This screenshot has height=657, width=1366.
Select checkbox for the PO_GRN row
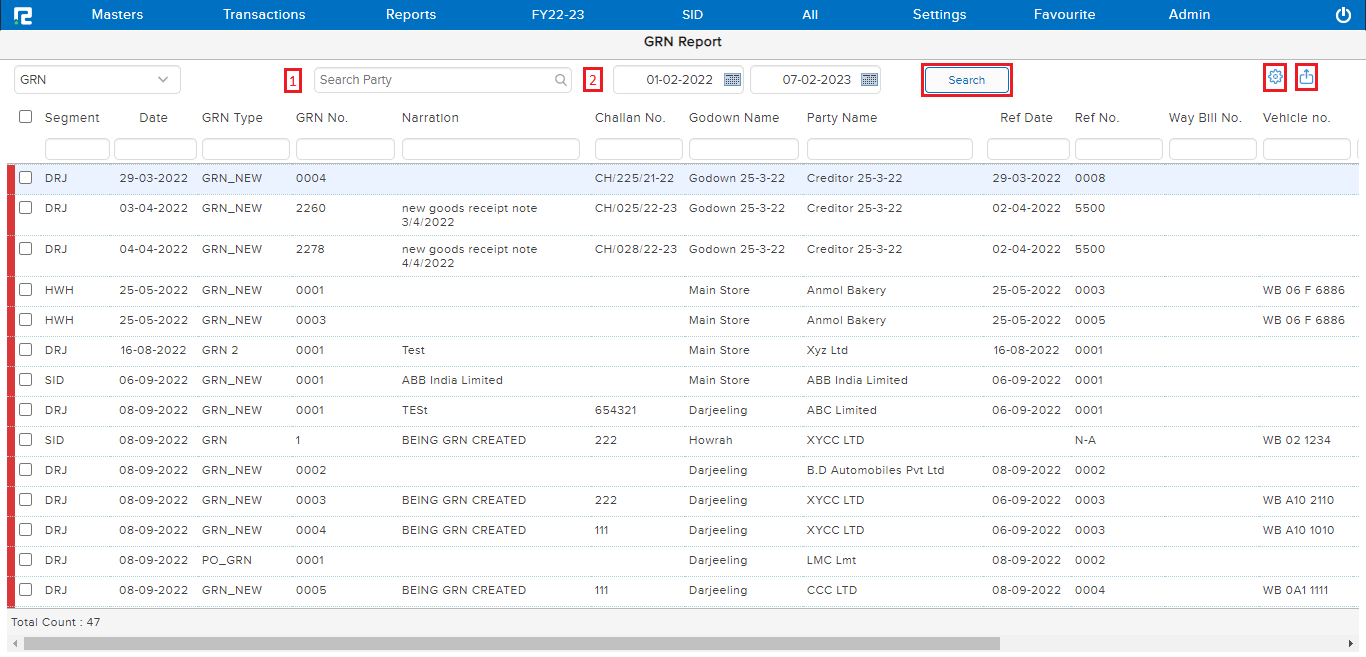click(26, 560)
